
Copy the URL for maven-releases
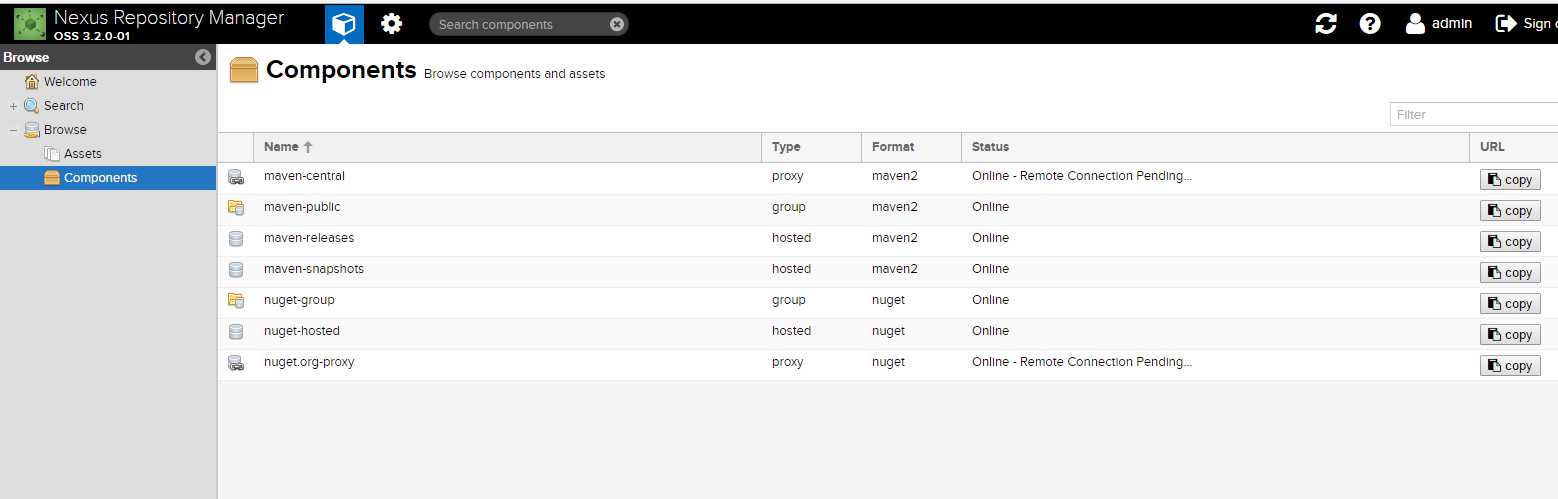tap(1510, 242)
